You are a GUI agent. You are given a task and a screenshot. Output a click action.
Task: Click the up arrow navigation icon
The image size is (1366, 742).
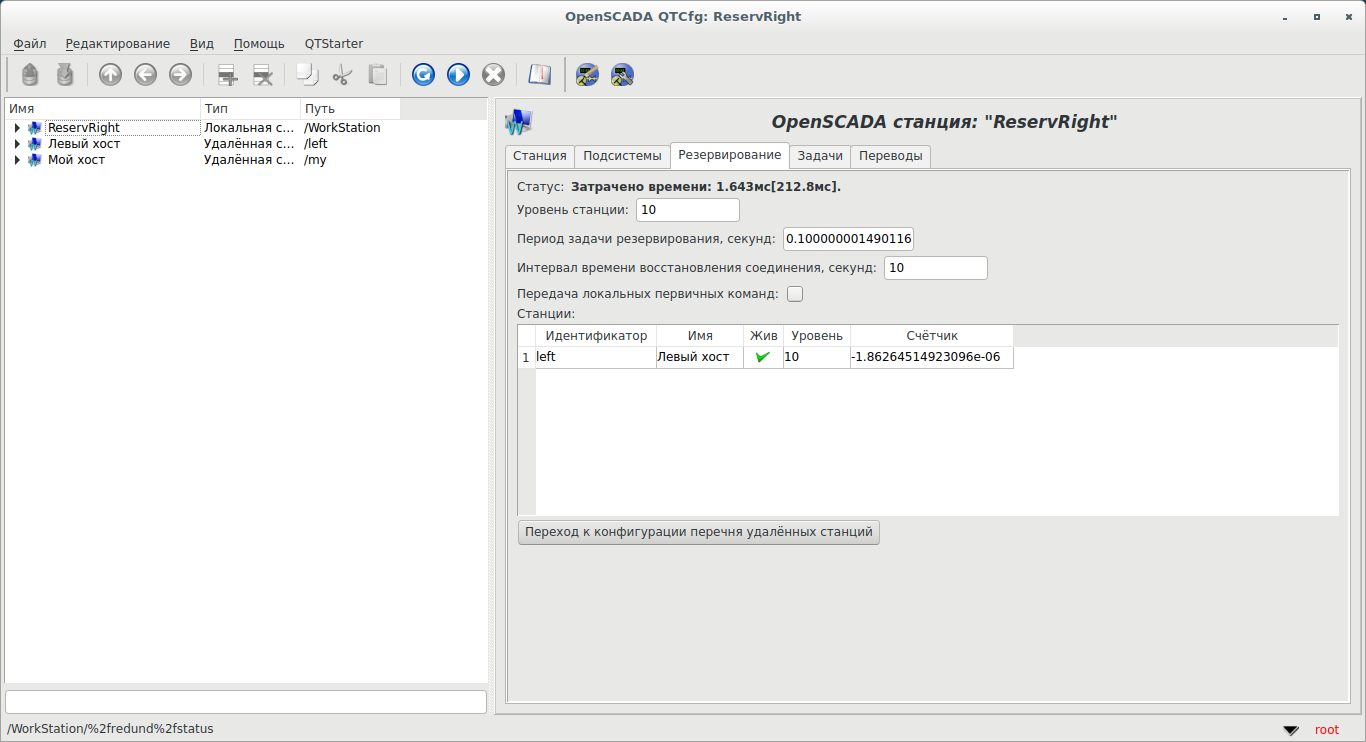110,75
